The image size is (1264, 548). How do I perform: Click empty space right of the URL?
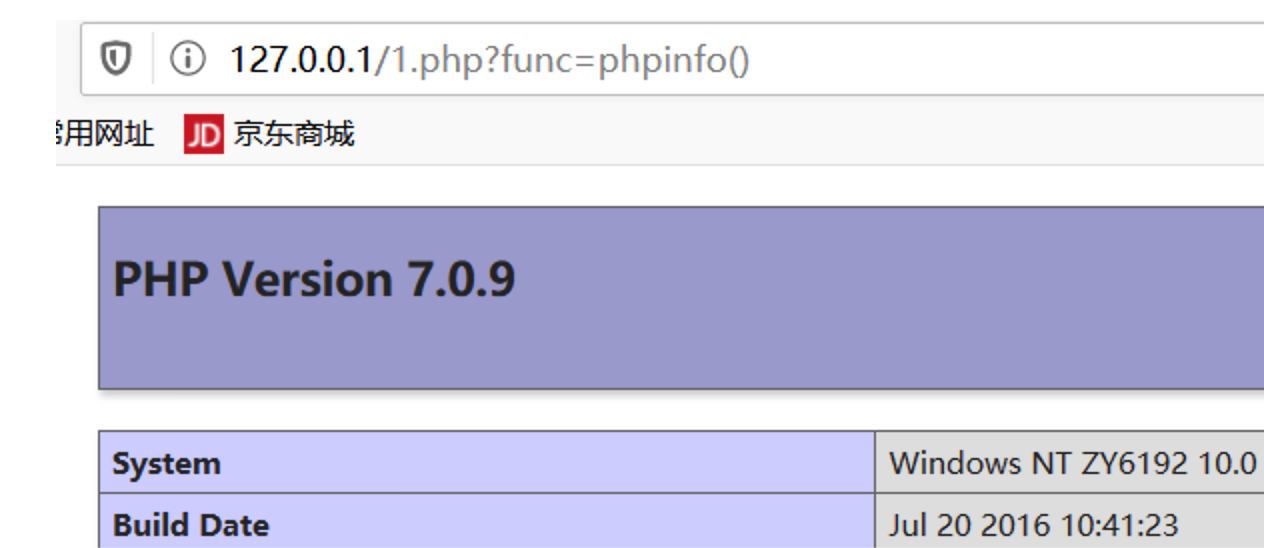click(x=1000, y=60)
